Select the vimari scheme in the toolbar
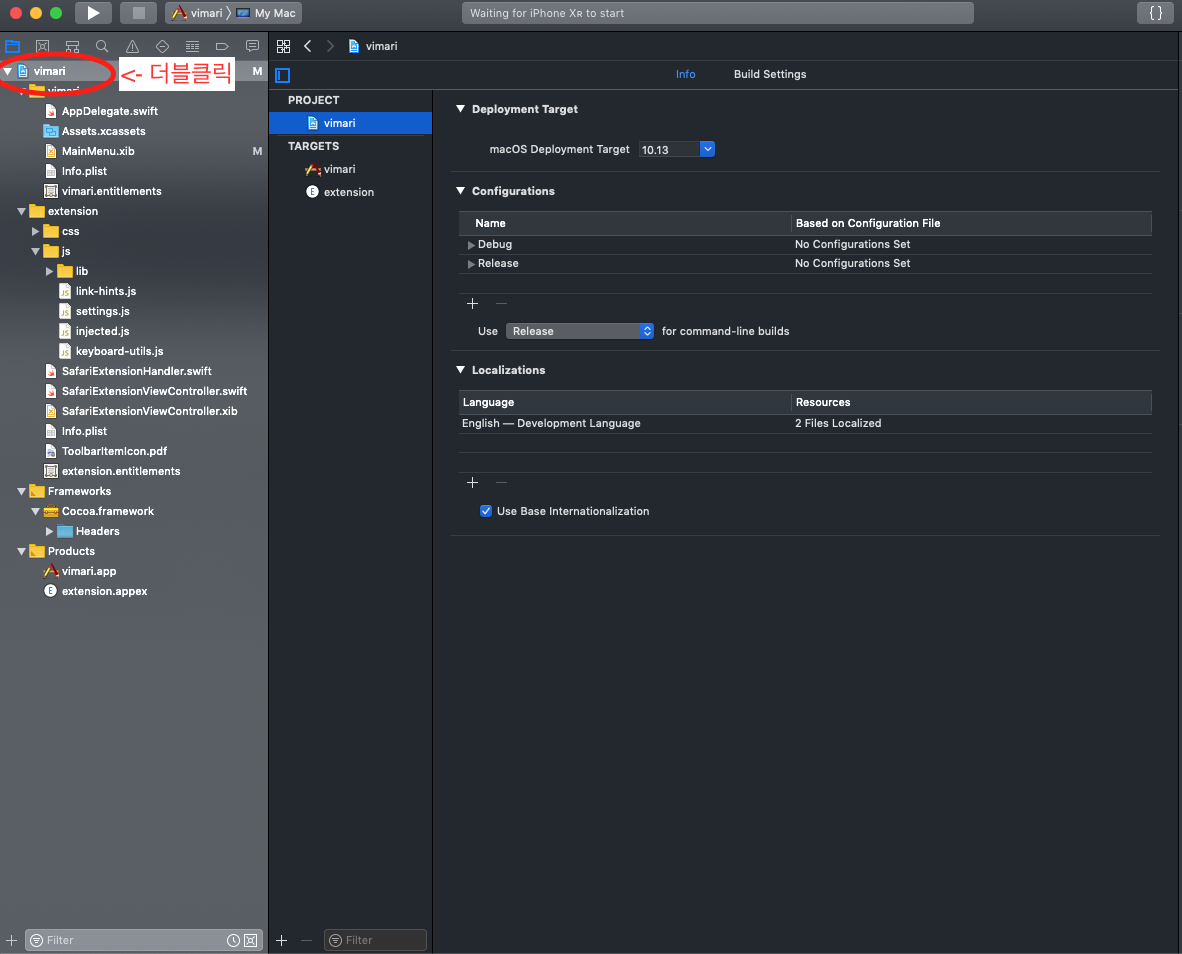The image size is (1182, 954). (198, 13)
